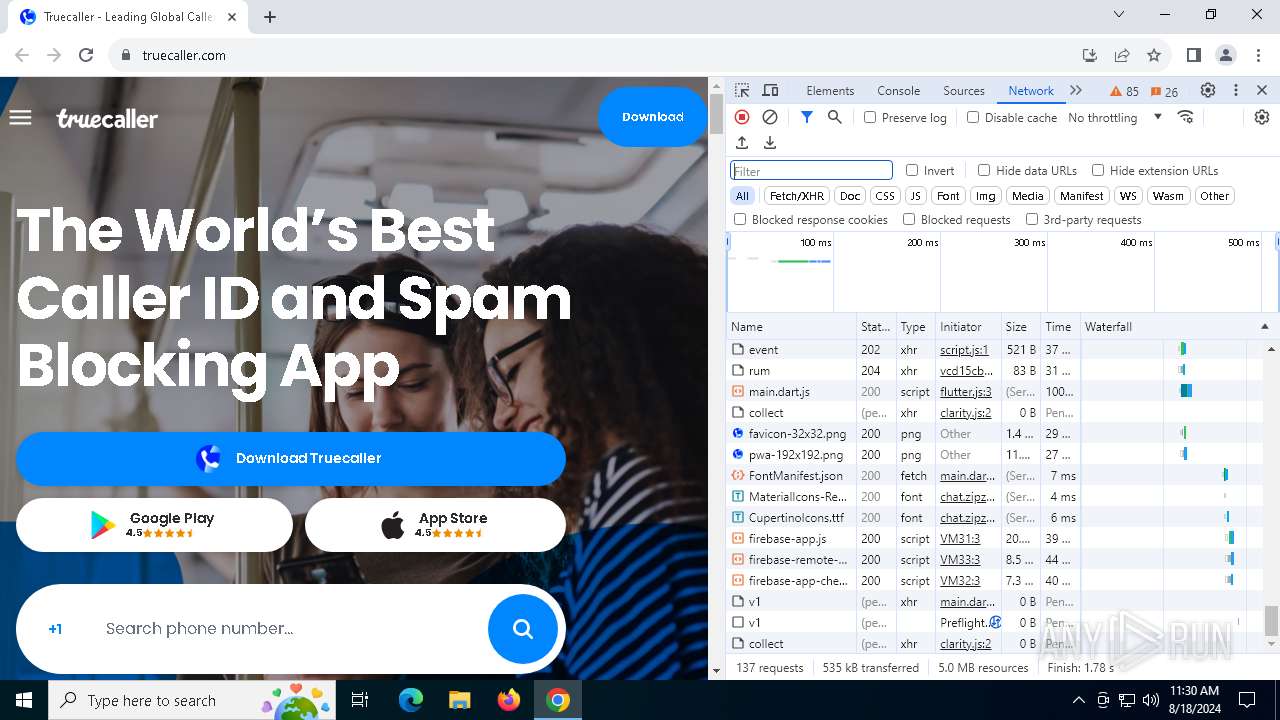The width and height of the screenshot is (1280, 720).
Task: Click the Search phone number field
Action: point(290,629)
